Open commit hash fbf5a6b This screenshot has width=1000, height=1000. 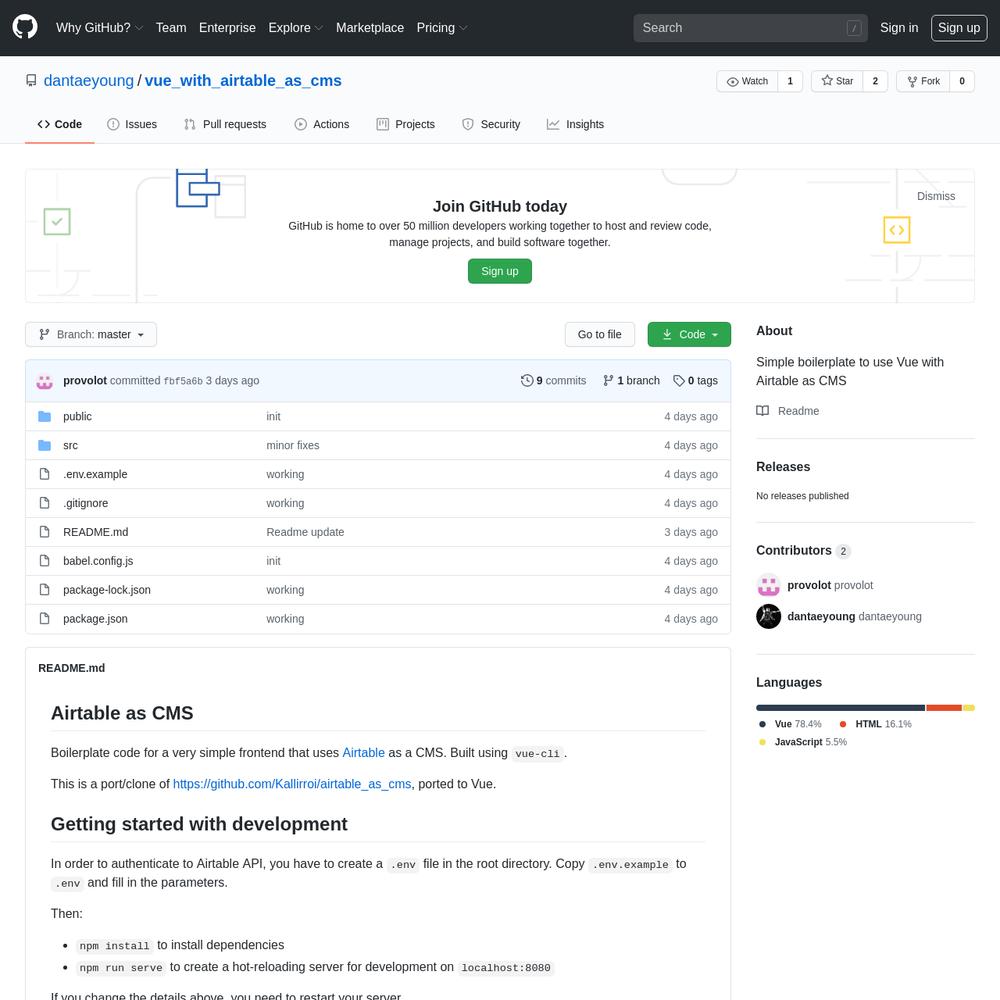pos(183,381)
